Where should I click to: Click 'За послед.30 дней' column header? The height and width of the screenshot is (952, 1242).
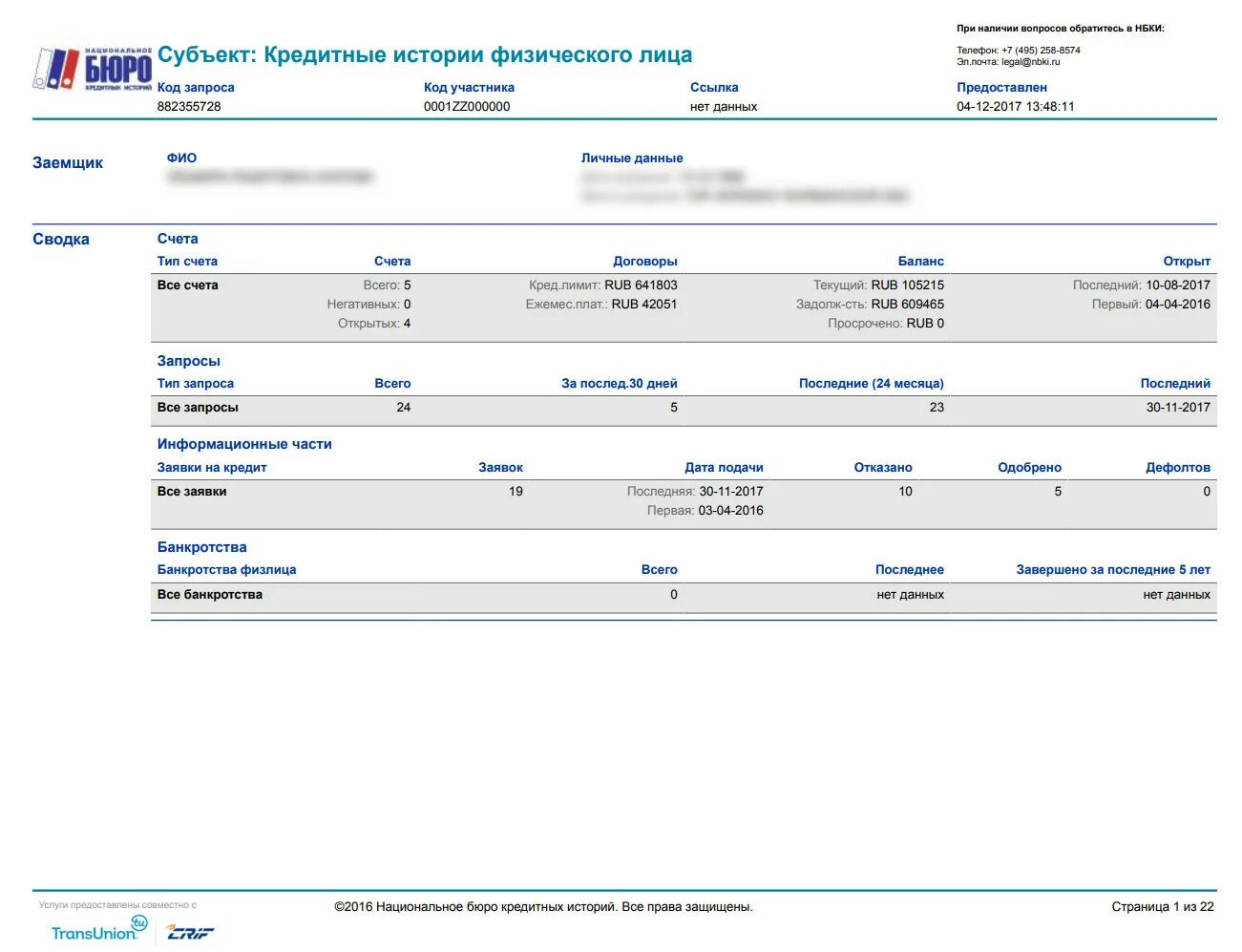[620, 383]
